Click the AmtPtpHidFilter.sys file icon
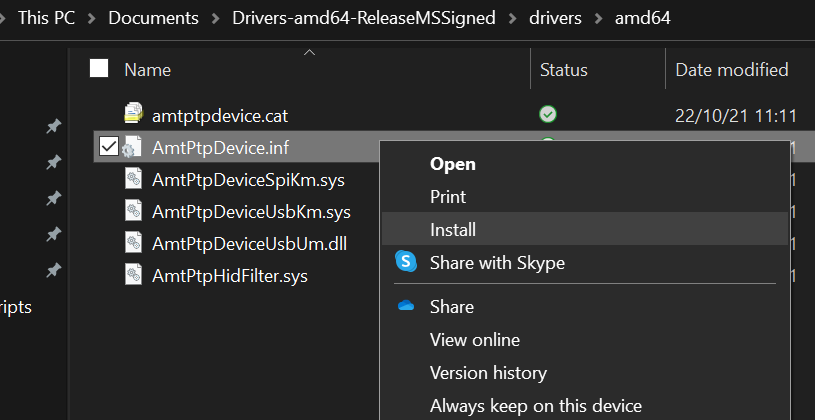Viewport: 815px width, 420px height. click(134, 274)
